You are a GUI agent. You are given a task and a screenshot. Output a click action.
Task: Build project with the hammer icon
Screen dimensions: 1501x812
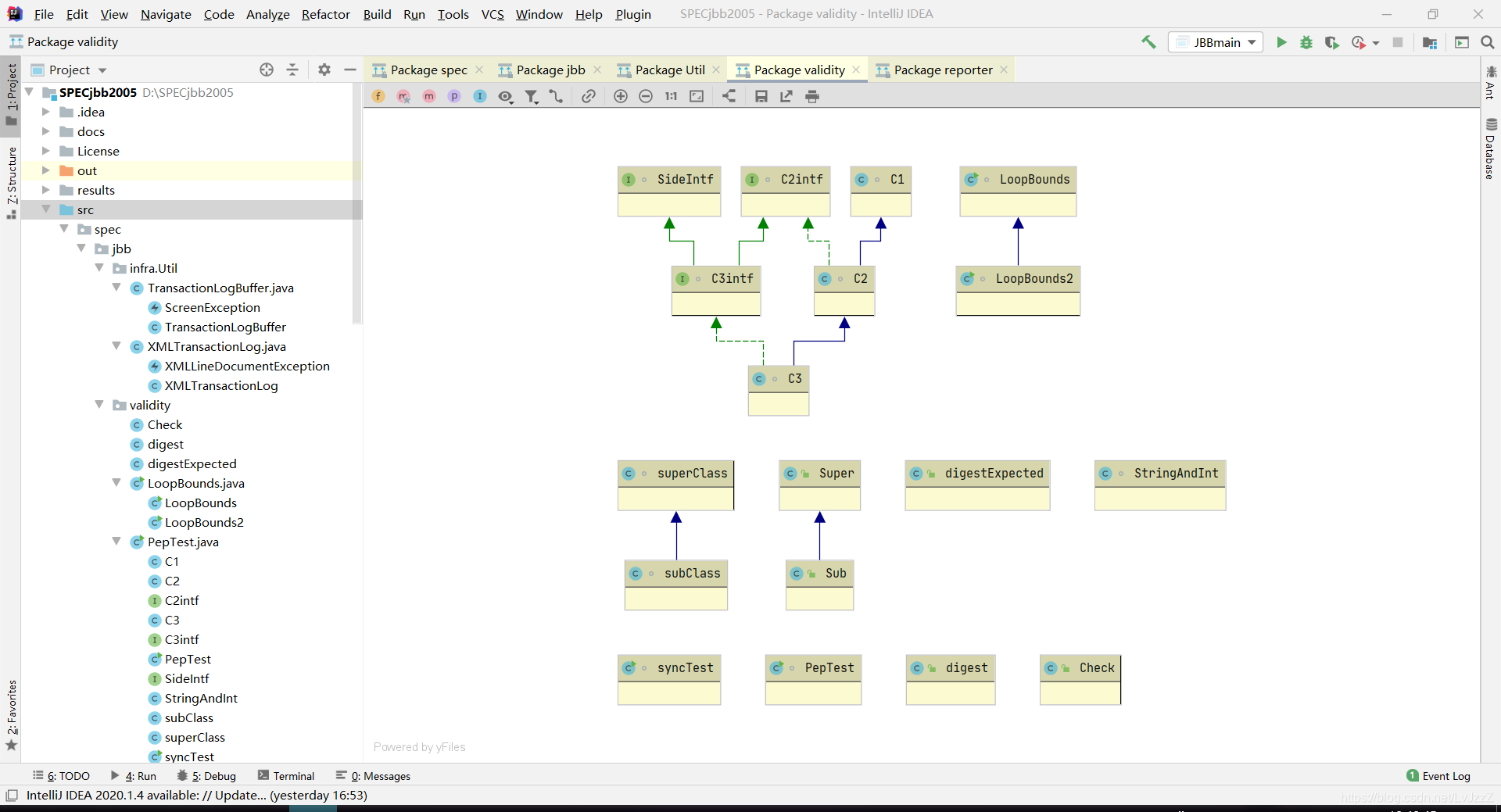click(1148, 42)
